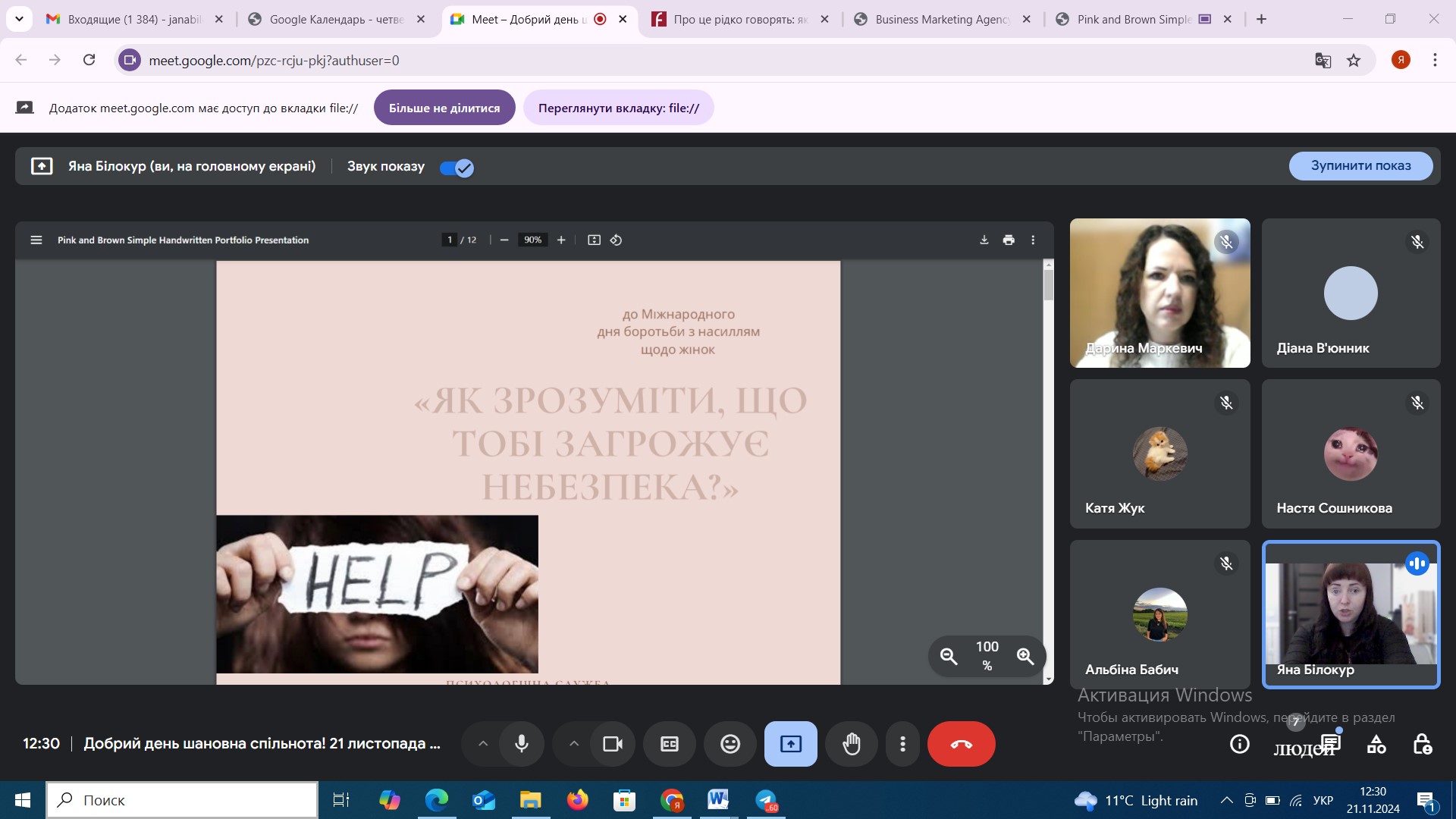Turn on captions with the CC button
The image size is (1456, 819).
click(670, 744)
